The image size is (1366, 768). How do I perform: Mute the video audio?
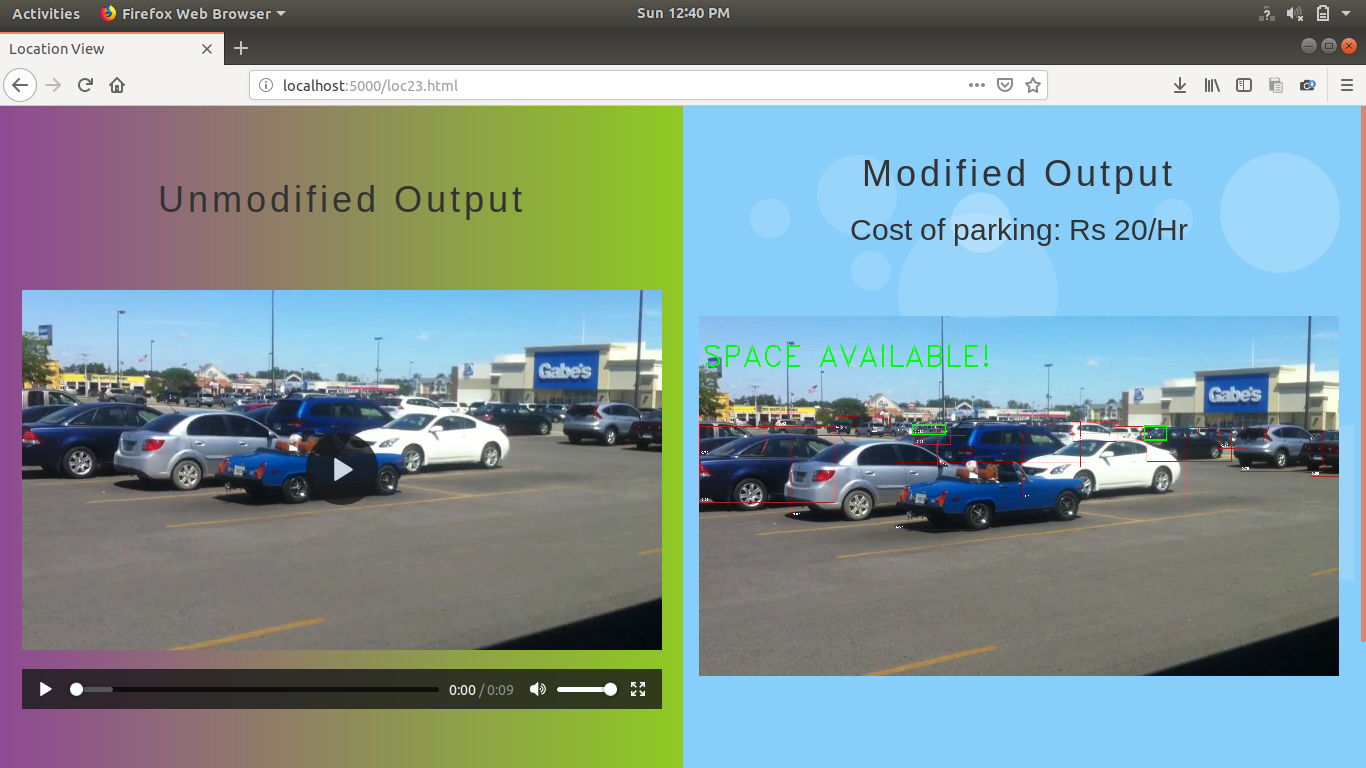coord(538,689)
